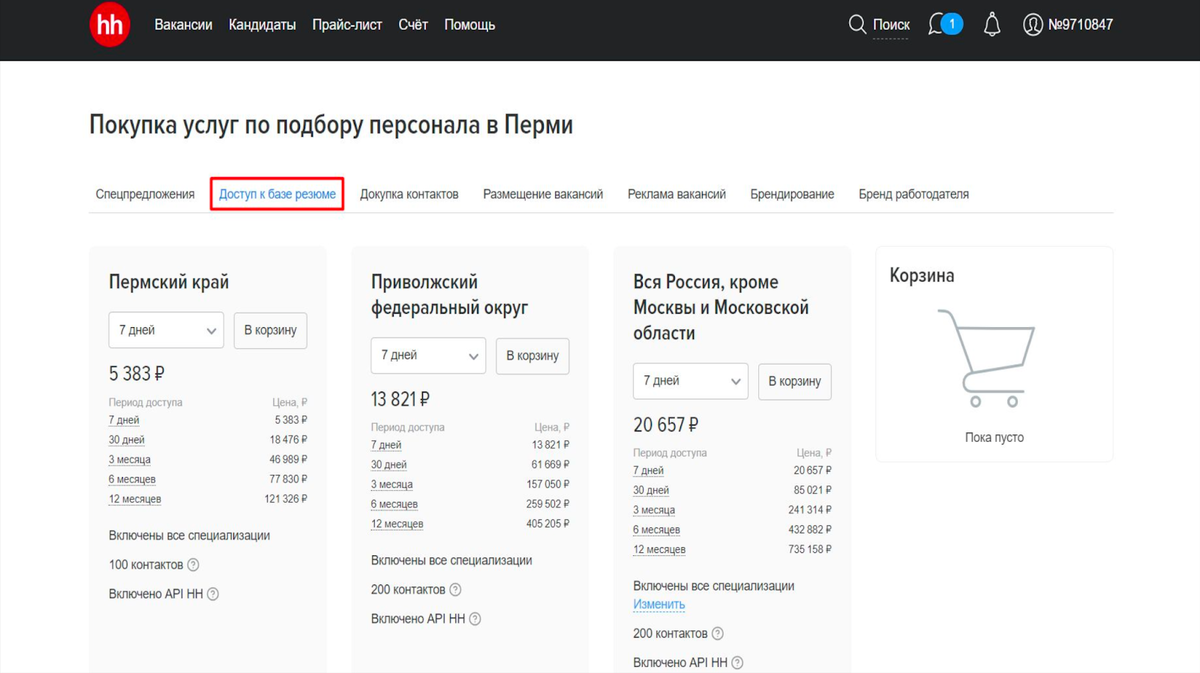Click the hh logo icon

coord(110,25)
